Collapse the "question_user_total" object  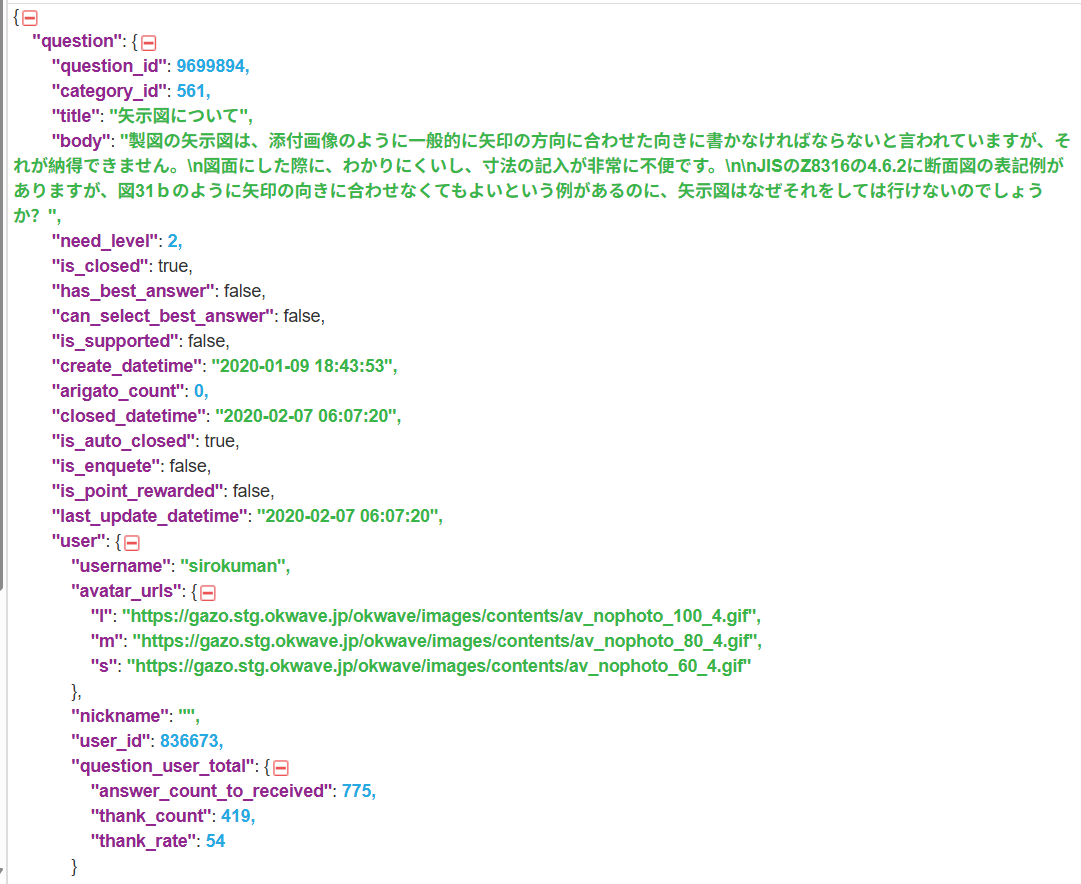[283, 766]
